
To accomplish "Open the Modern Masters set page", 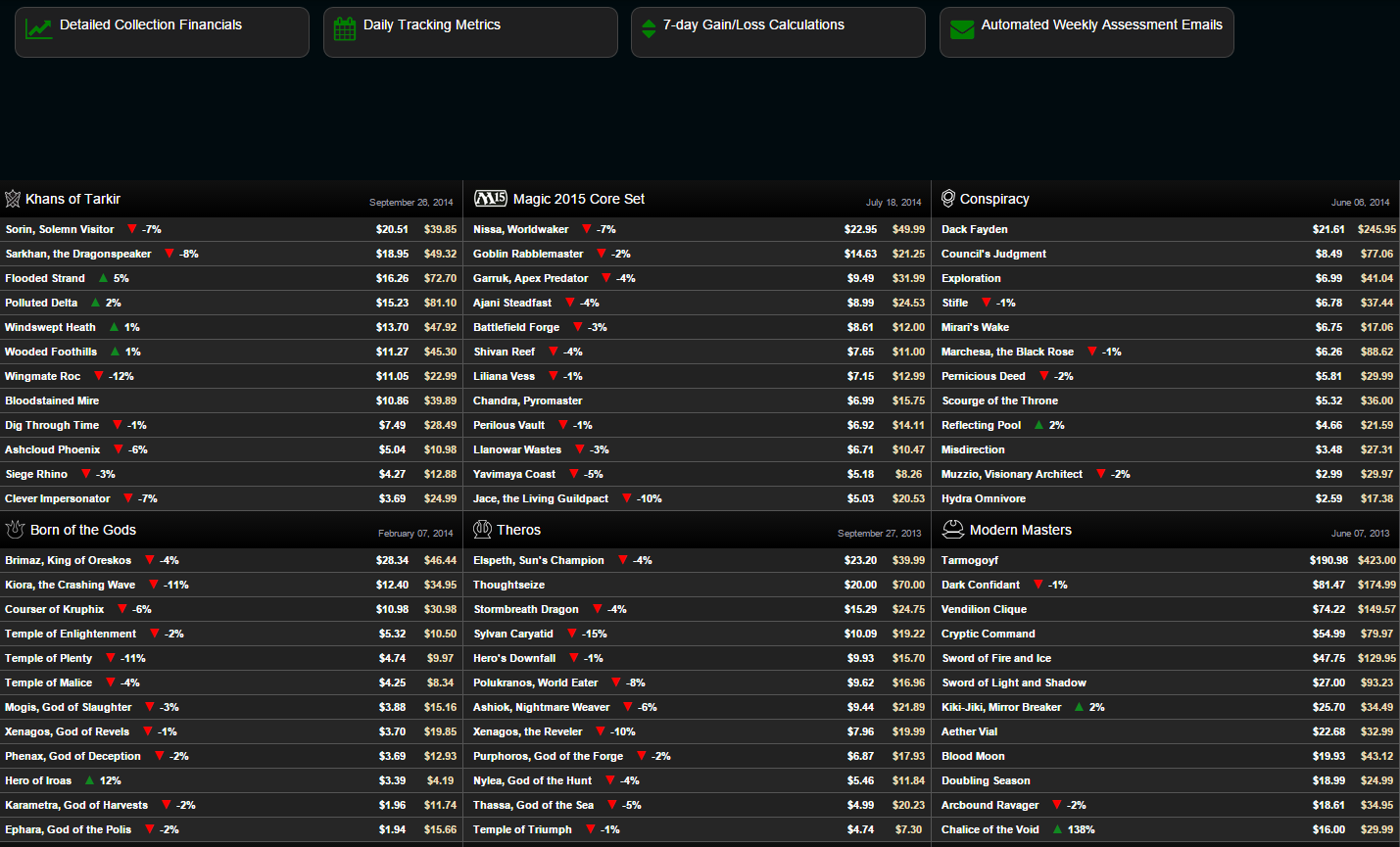I will click(x=1021, y=530).
